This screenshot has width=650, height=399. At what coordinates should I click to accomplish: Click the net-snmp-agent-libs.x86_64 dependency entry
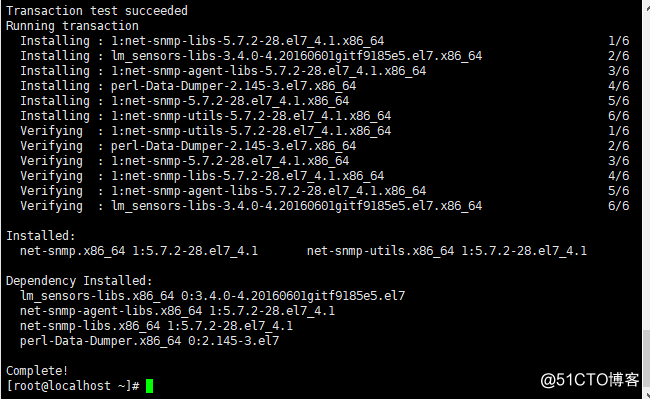(177, 311)
